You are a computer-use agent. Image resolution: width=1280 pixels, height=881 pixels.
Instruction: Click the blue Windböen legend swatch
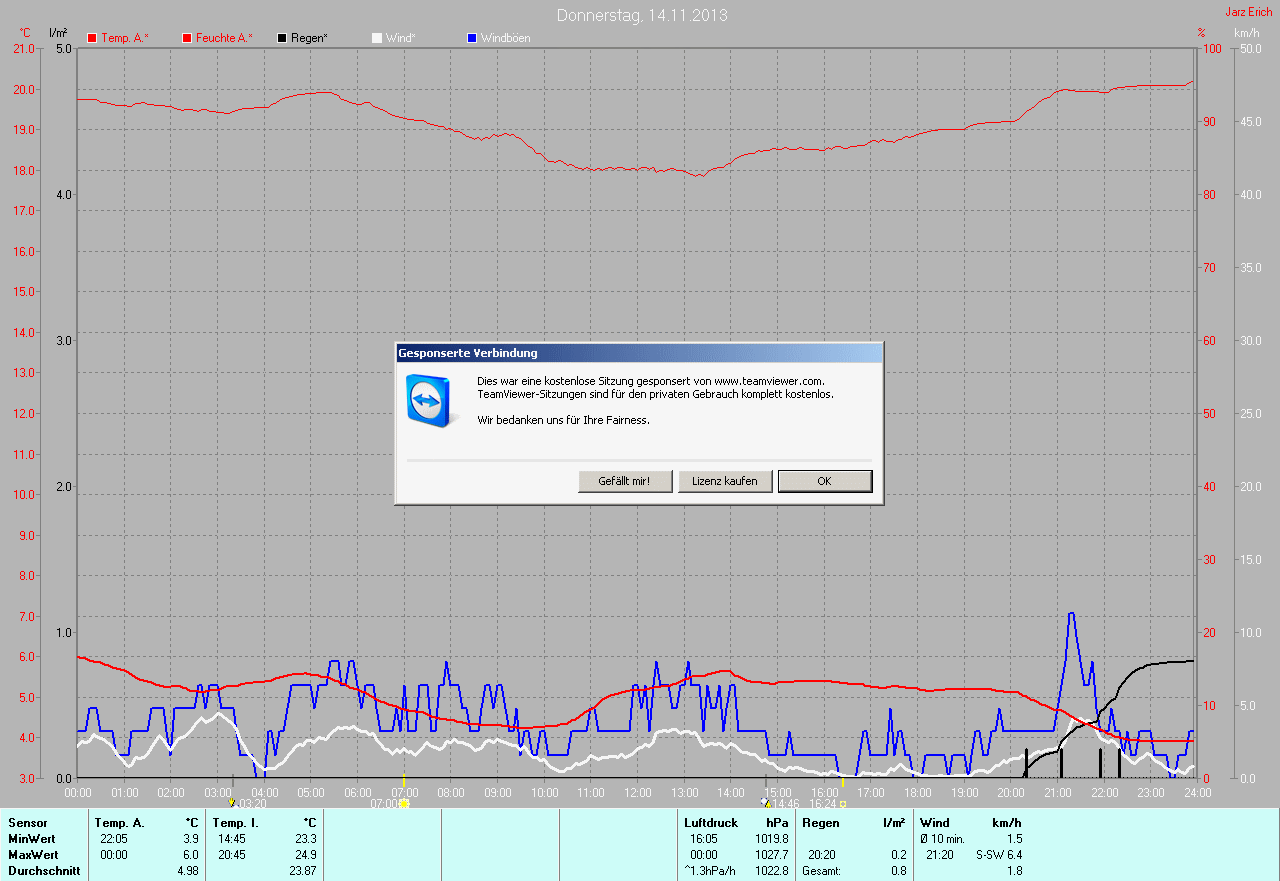[472, 38]
